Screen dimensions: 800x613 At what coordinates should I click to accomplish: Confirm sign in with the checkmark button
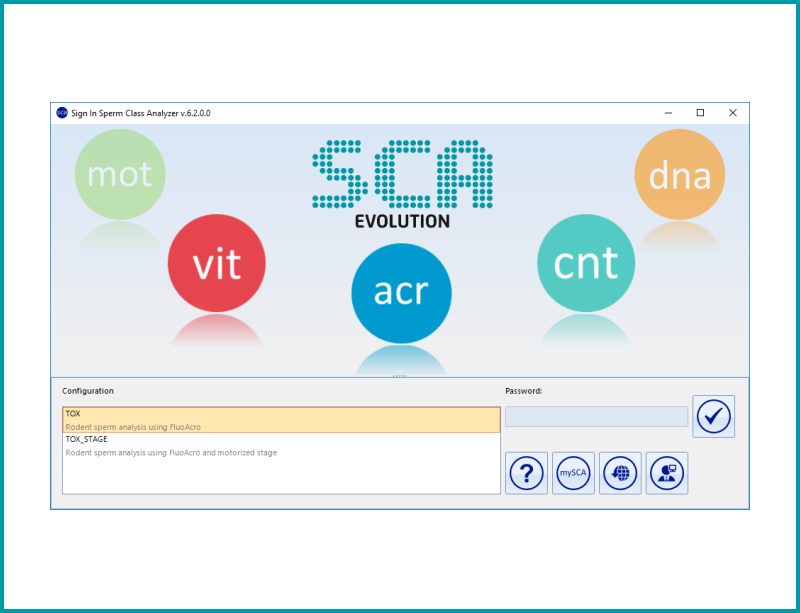(x=713, y=416)
